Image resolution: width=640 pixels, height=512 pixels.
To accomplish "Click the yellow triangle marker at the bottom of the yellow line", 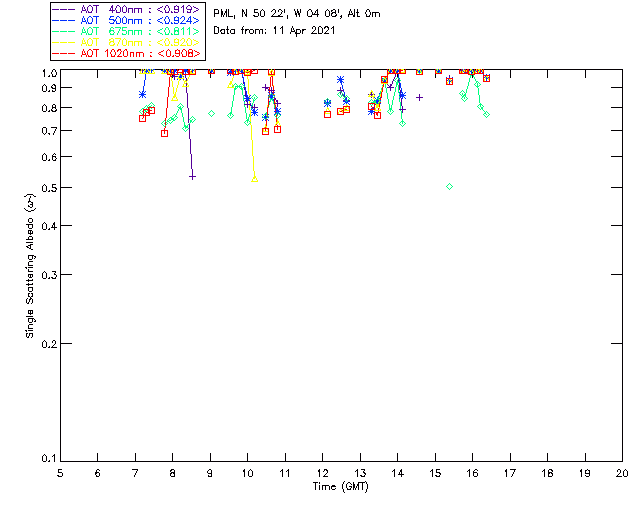I will pos(255,177).
